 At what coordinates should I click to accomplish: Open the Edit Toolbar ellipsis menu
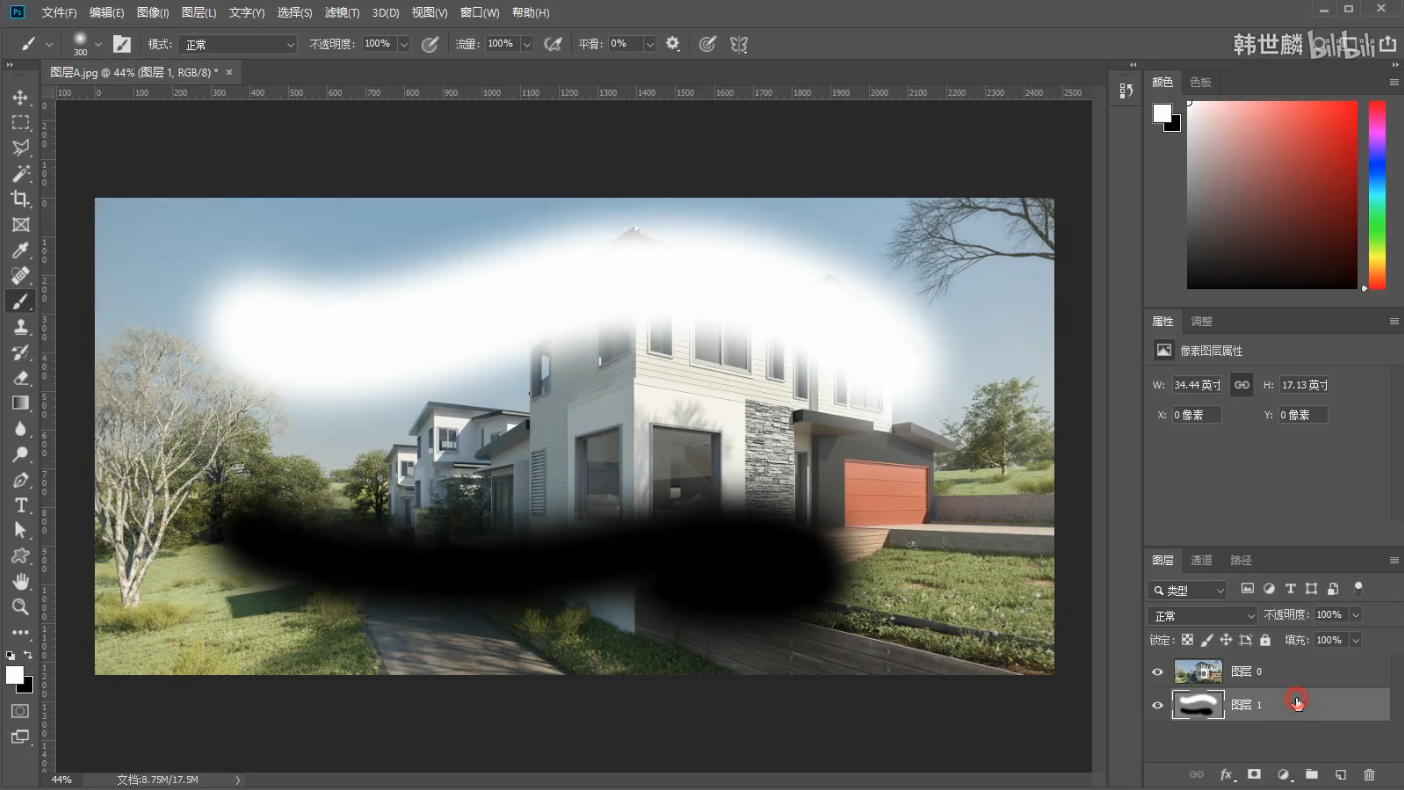pos(20,632)
